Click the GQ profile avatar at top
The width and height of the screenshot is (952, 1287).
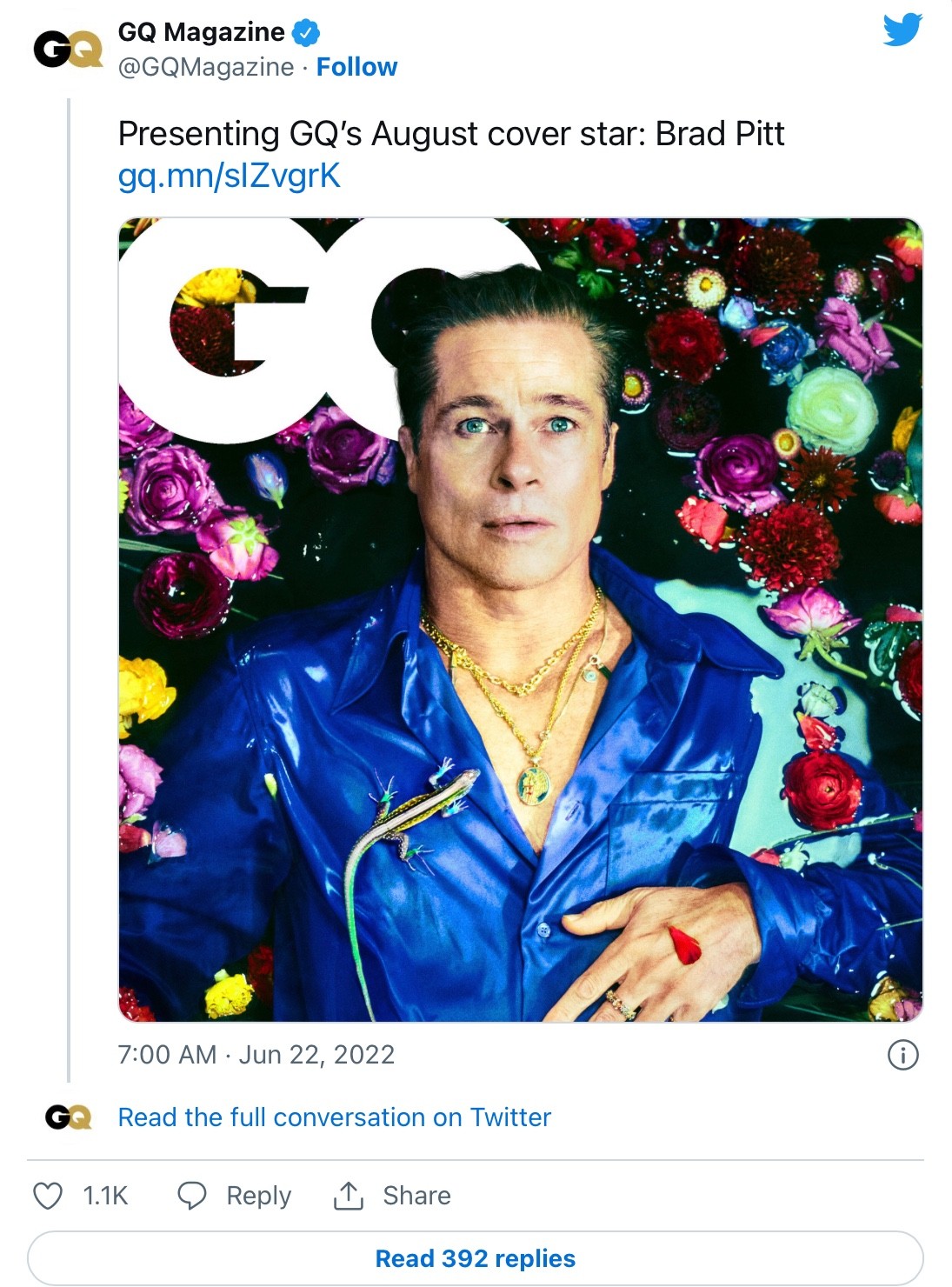[68, 50]
